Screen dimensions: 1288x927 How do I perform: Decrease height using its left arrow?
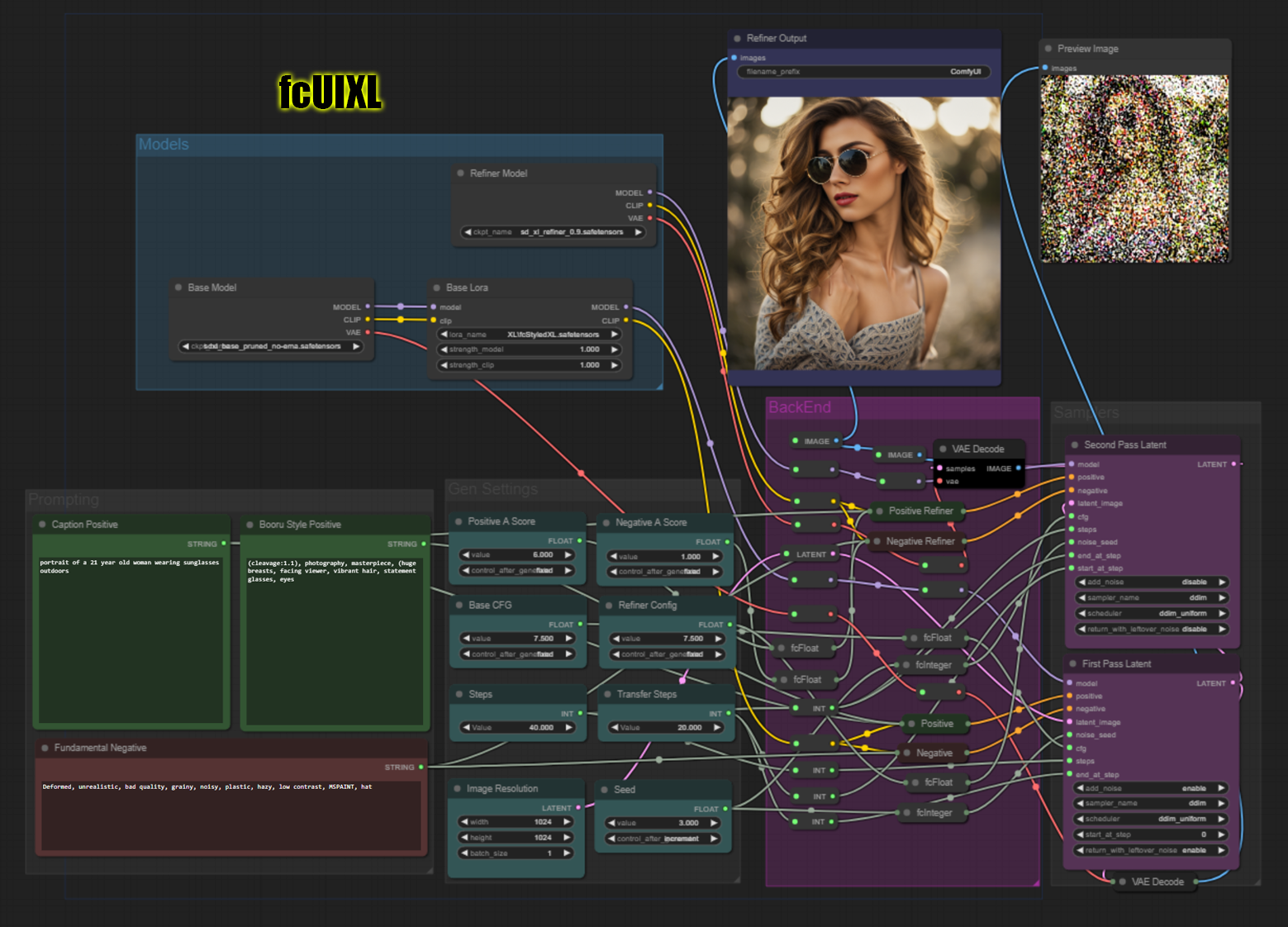tap(464, 838)
